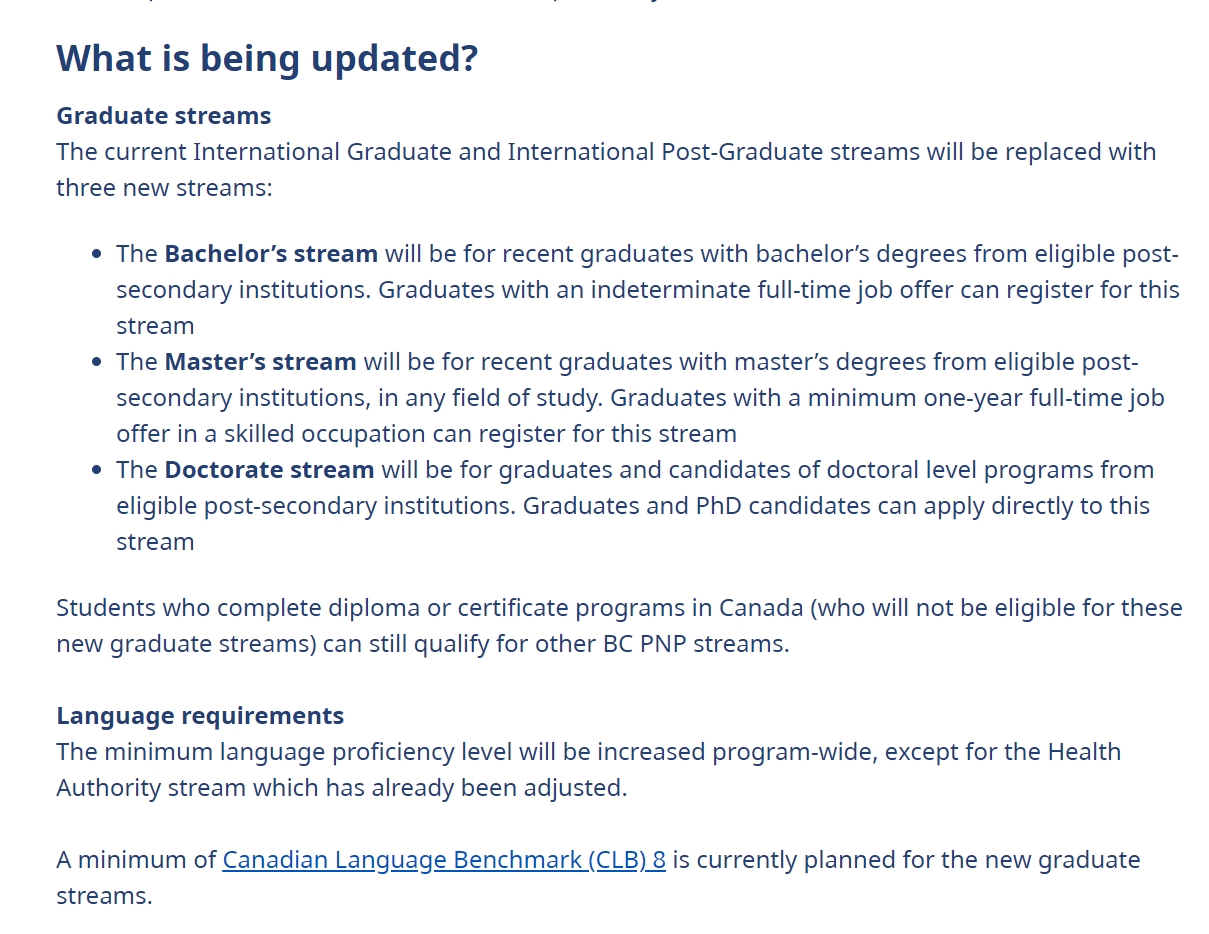Click the bullet point before Doctorate stream

[x=96, y=471]
